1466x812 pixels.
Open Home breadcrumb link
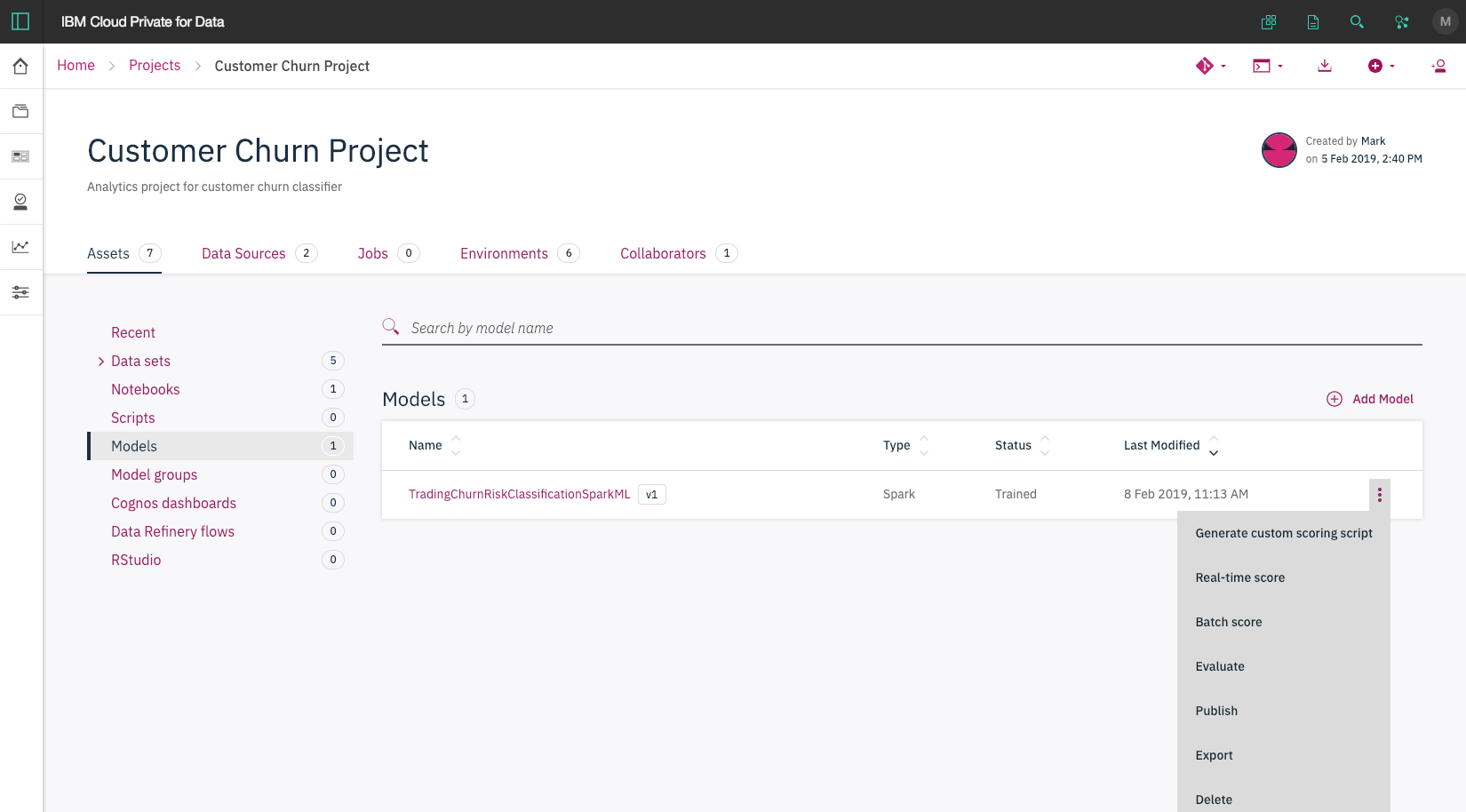click(76, 66)
